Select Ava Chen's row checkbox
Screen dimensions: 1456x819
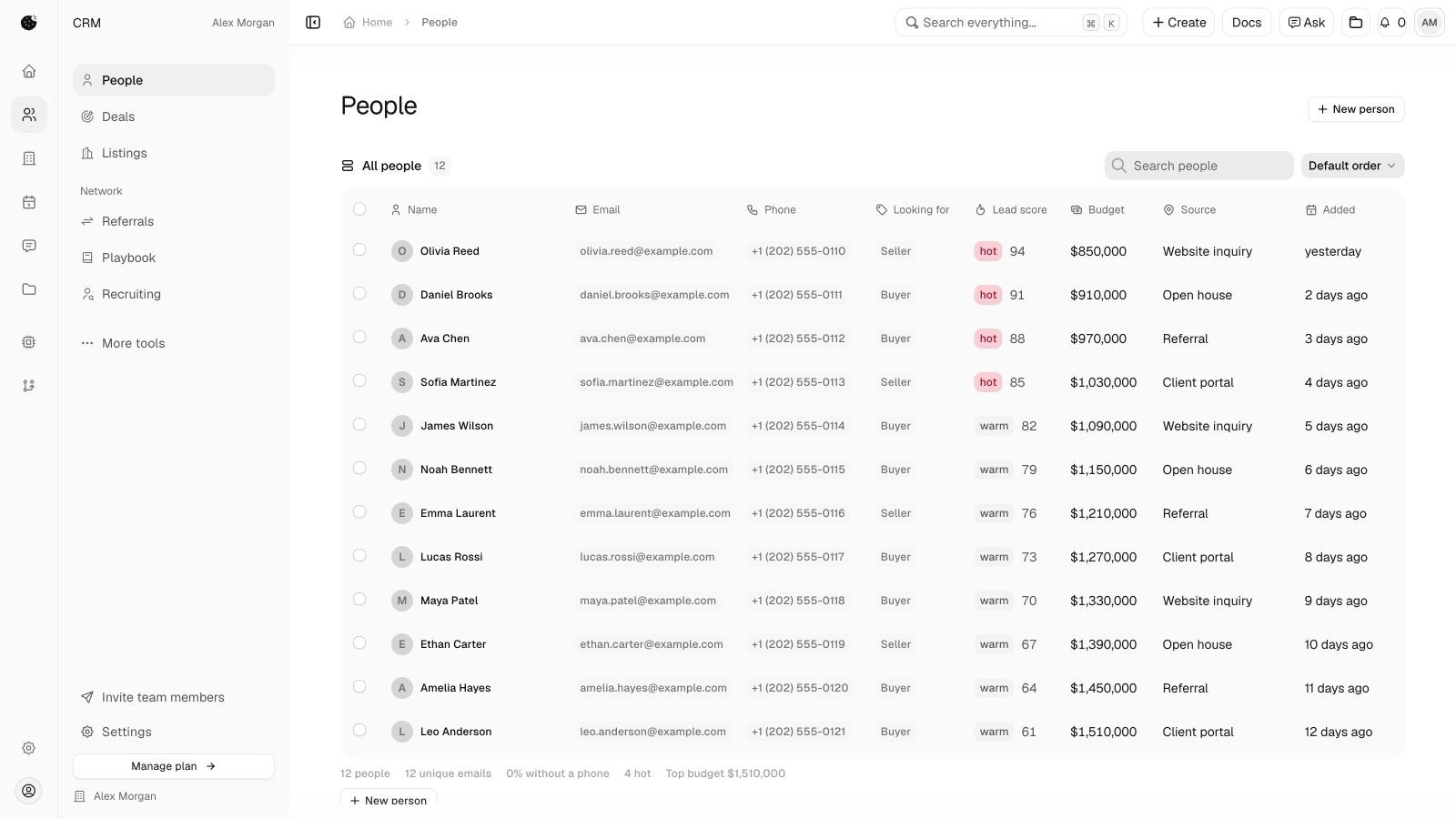point(359,337)
